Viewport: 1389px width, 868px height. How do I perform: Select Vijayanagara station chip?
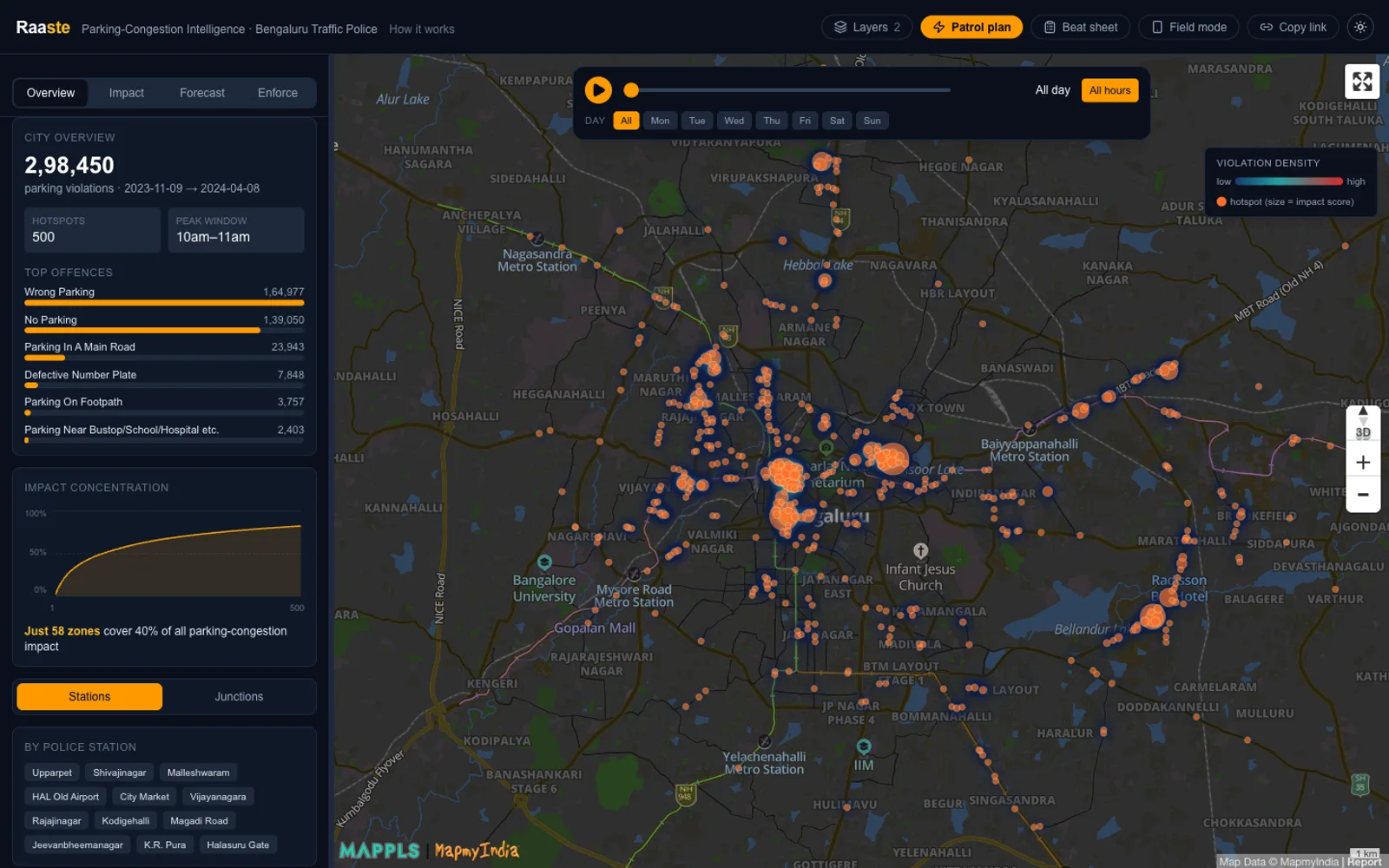click(x=218, y=797)
